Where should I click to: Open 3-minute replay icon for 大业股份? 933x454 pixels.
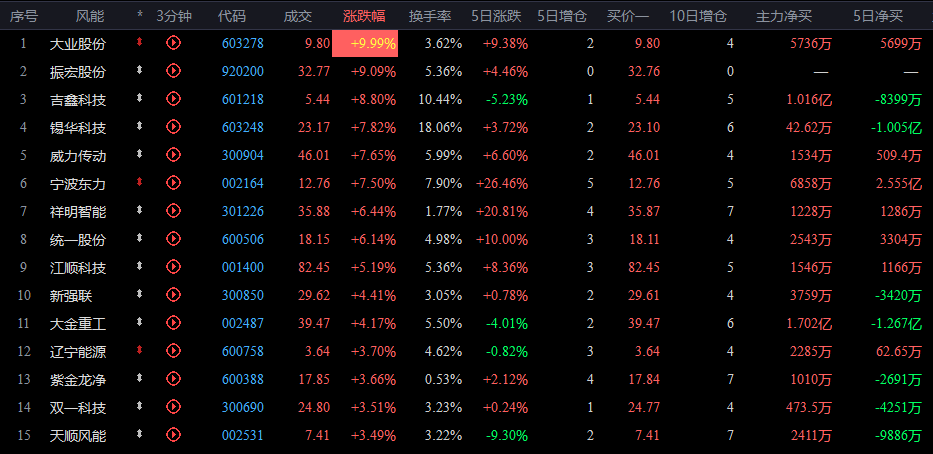click(x=173, y=43)
